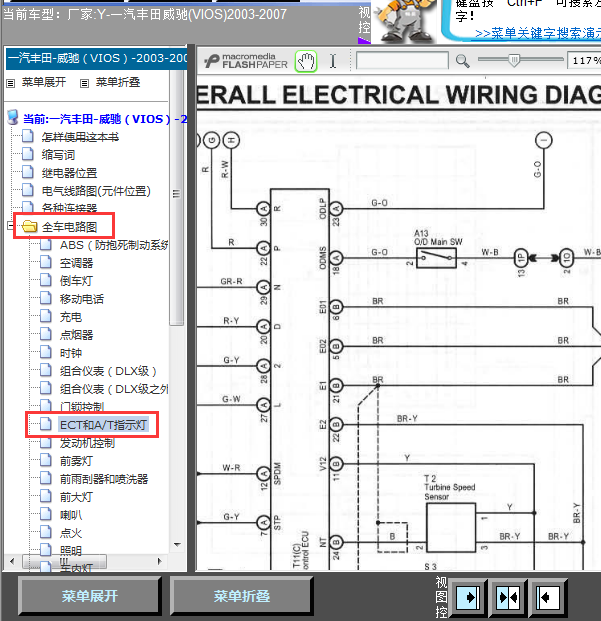
Task: Open the 移动电话 diagram
Action: click(82, 299)
